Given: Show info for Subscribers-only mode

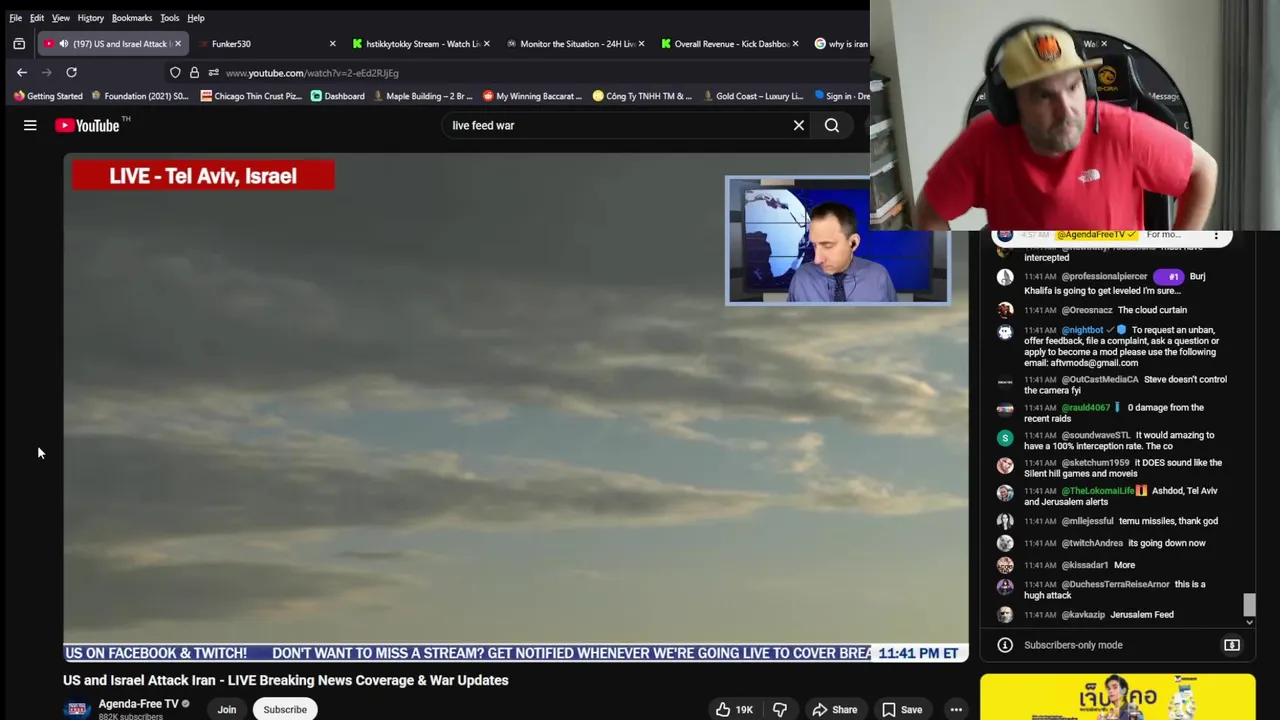Looking at the screenshot, I should click(1005, 645).
